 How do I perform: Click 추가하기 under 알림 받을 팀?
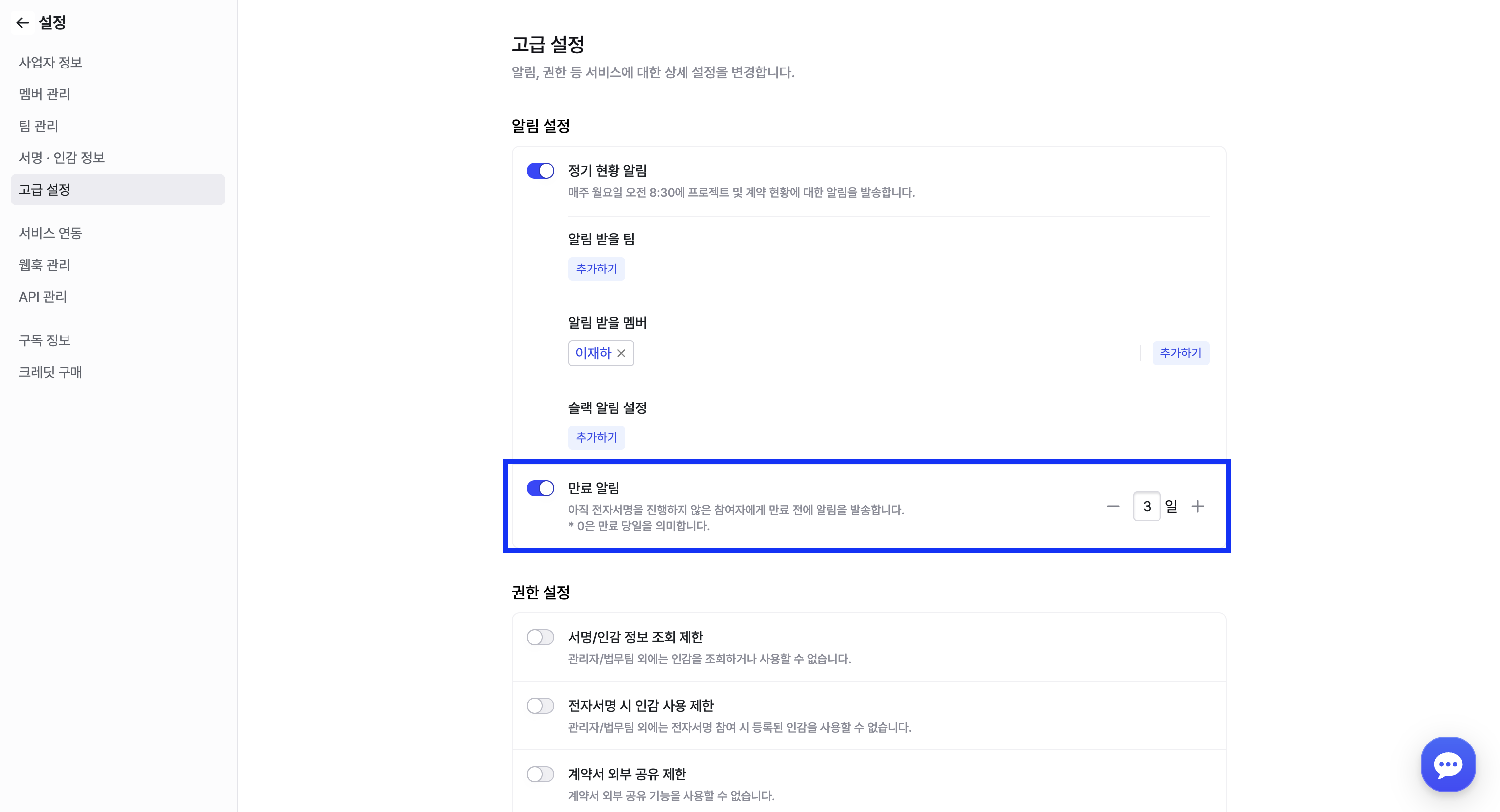[596, 269]
